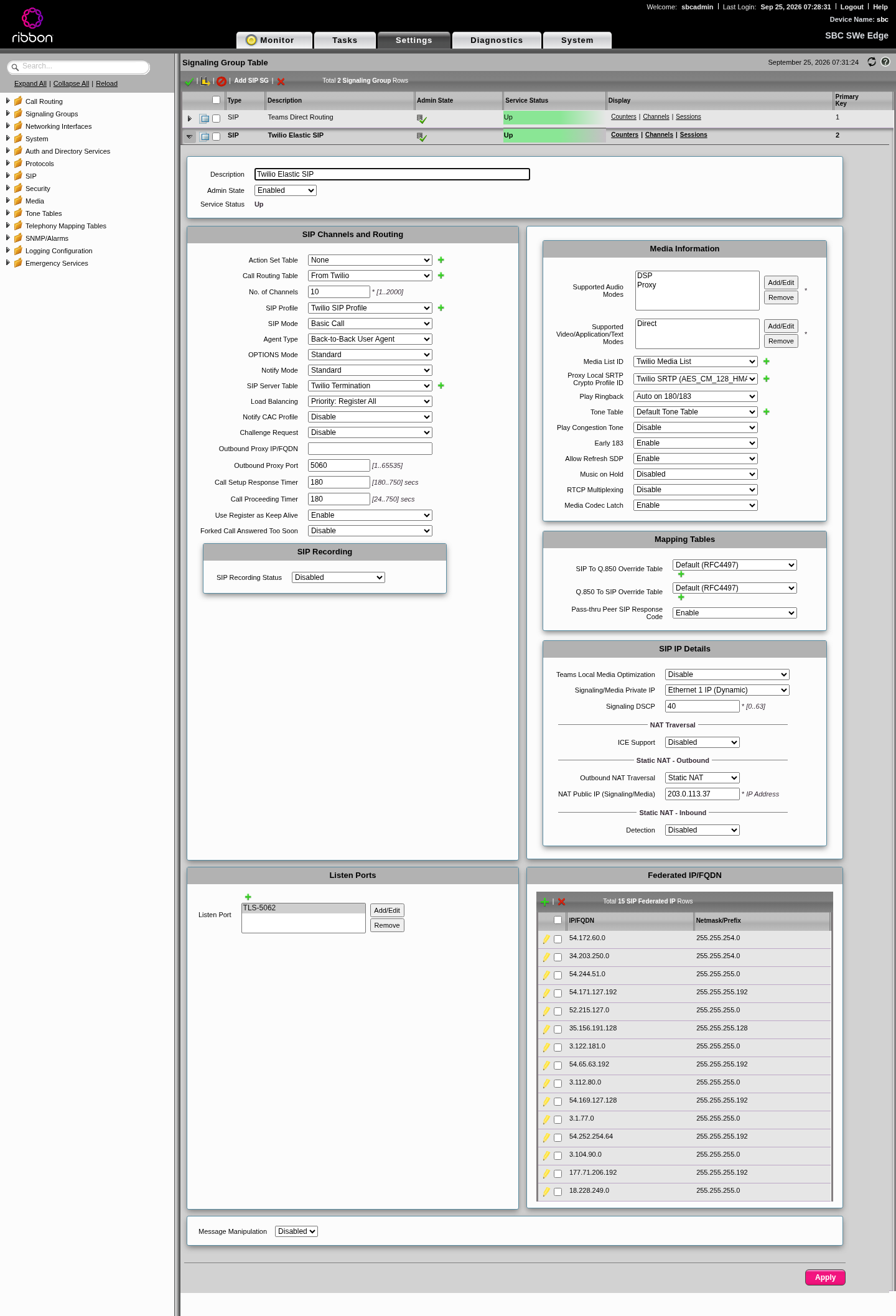Toggle select-all checkbox in Federated IP header
Viewport: 896px width, 1316px height.
coord(558,920)
